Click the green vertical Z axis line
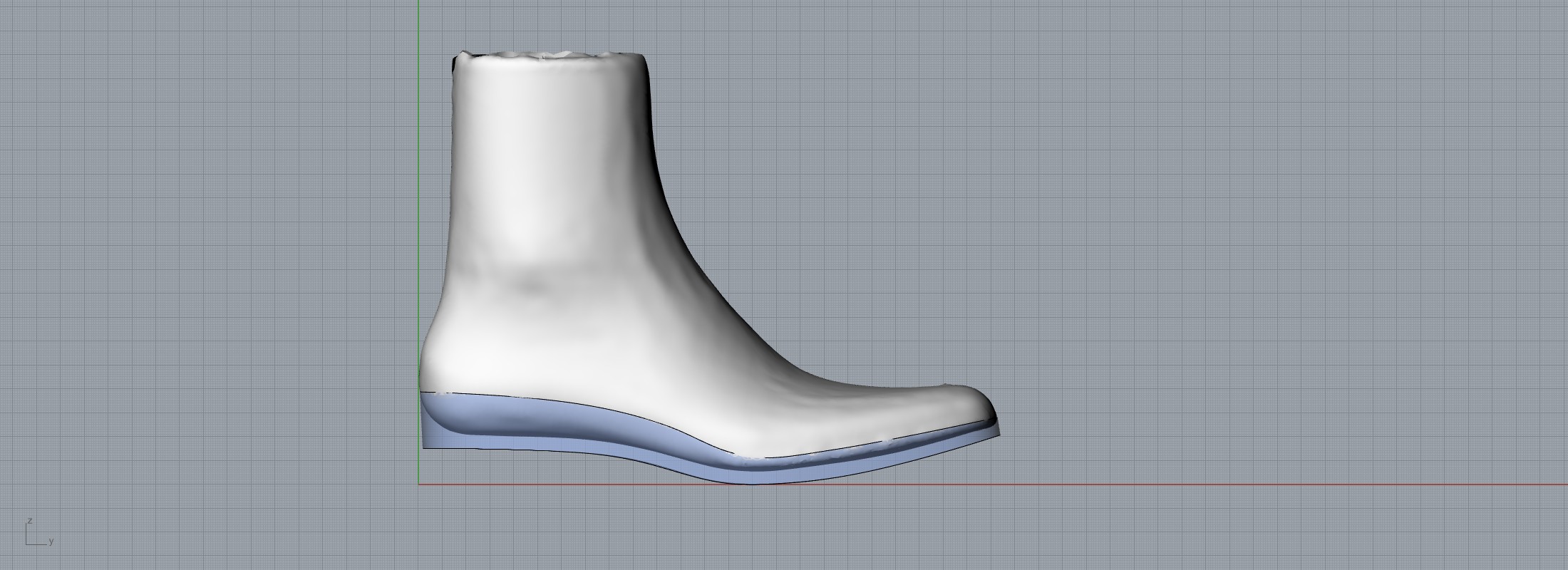 418,214
